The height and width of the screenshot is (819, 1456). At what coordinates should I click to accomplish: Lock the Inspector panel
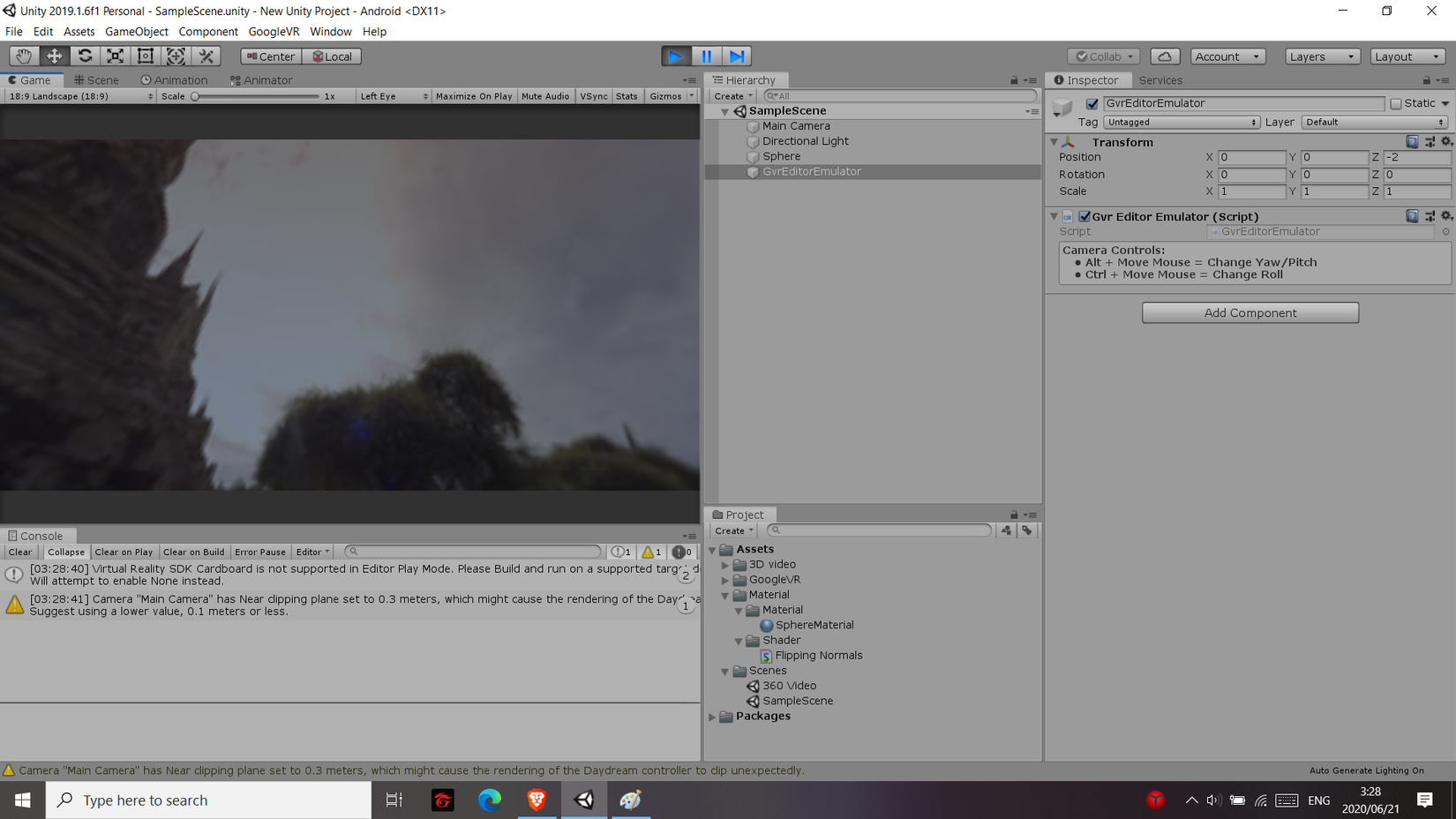coord(1427,80)
